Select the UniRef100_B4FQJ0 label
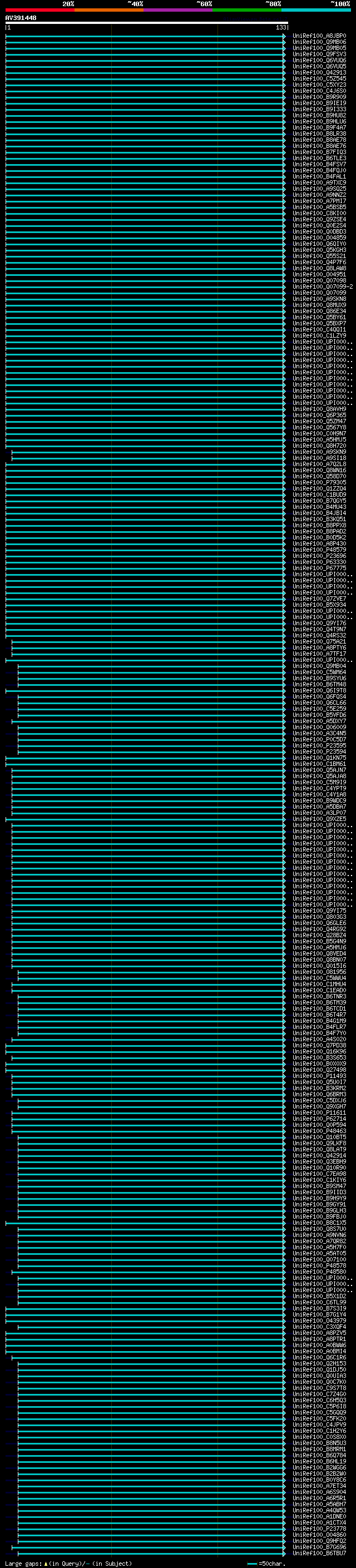The width and height of the screenshot is (356, 1568). point(319,170)
